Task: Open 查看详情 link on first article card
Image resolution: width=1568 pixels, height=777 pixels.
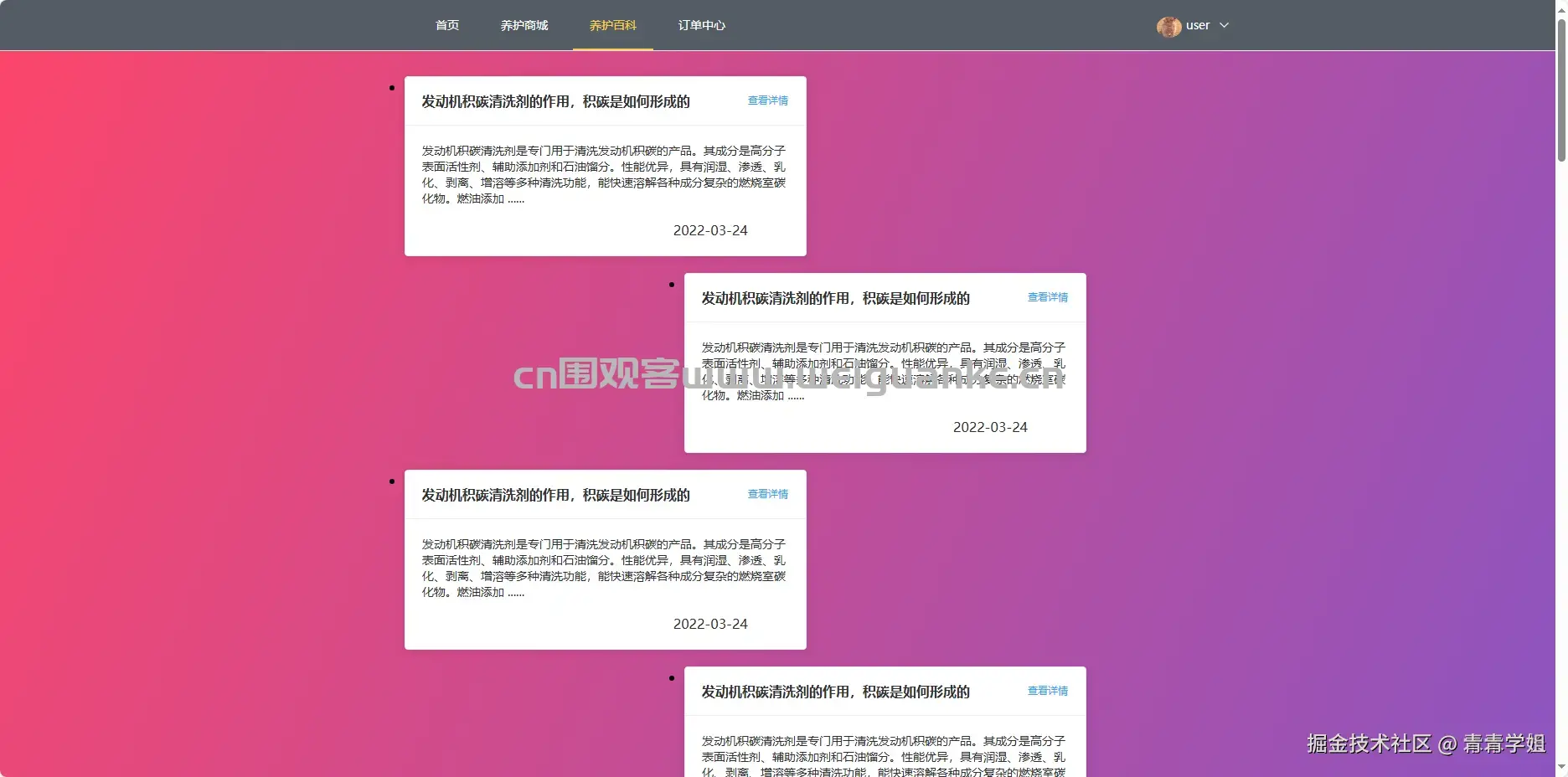Action: pos(768,100)
